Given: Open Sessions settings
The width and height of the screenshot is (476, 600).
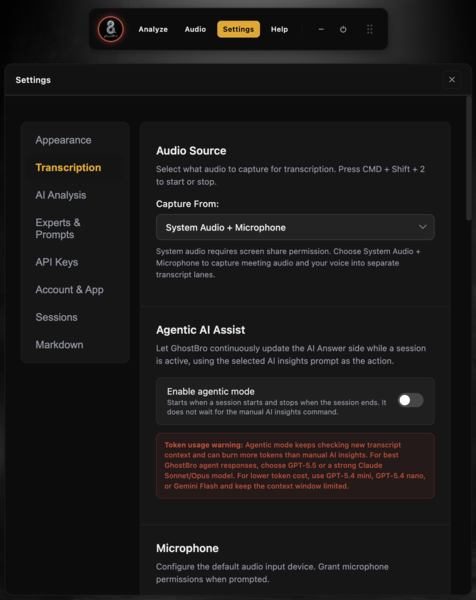Looking at the screenshot, I should [57, 317].
